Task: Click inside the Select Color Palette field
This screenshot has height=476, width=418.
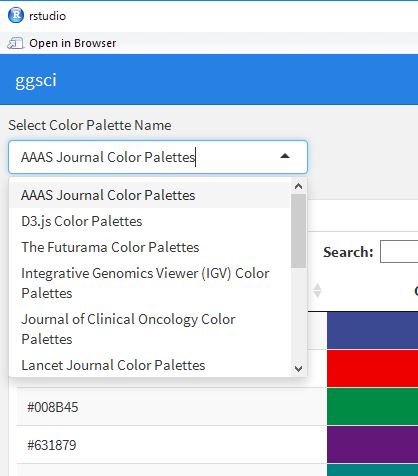Action: (158, 157)
